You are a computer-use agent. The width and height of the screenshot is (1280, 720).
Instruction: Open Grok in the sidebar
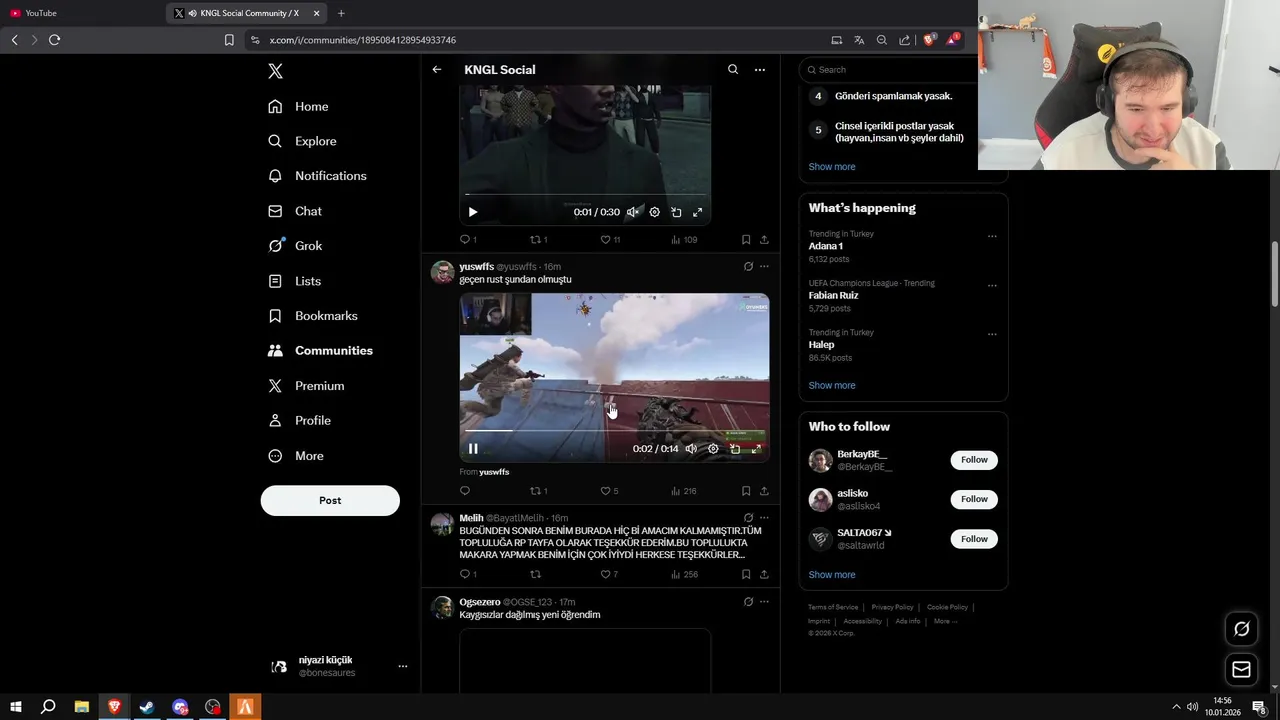coord(295,246)
